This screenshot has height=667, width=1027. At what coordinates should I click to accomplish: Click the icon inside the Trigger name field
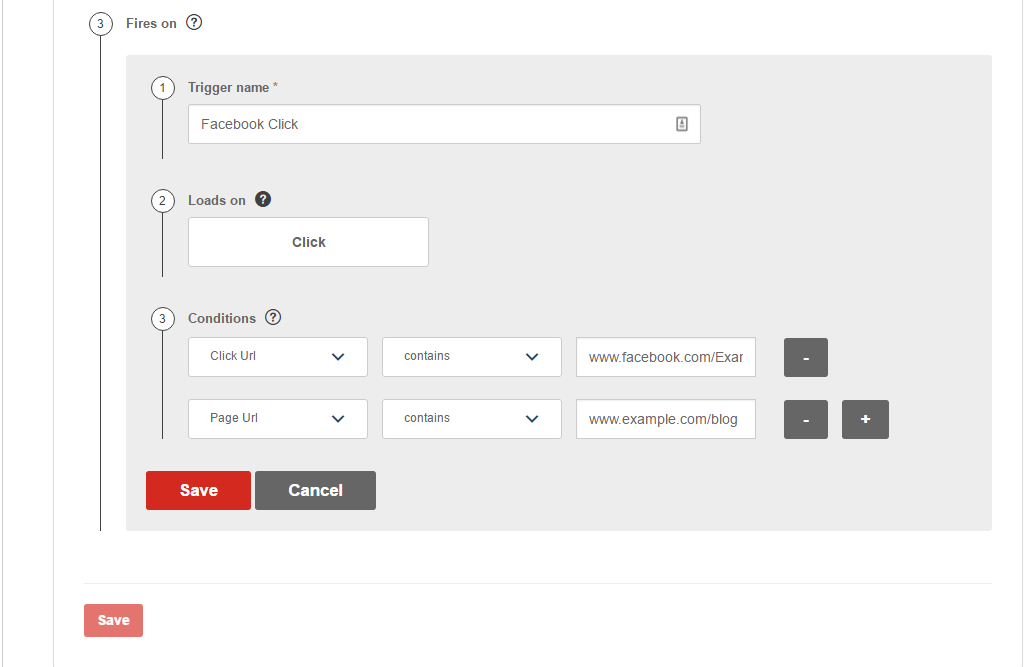click(x=681, y=122)
